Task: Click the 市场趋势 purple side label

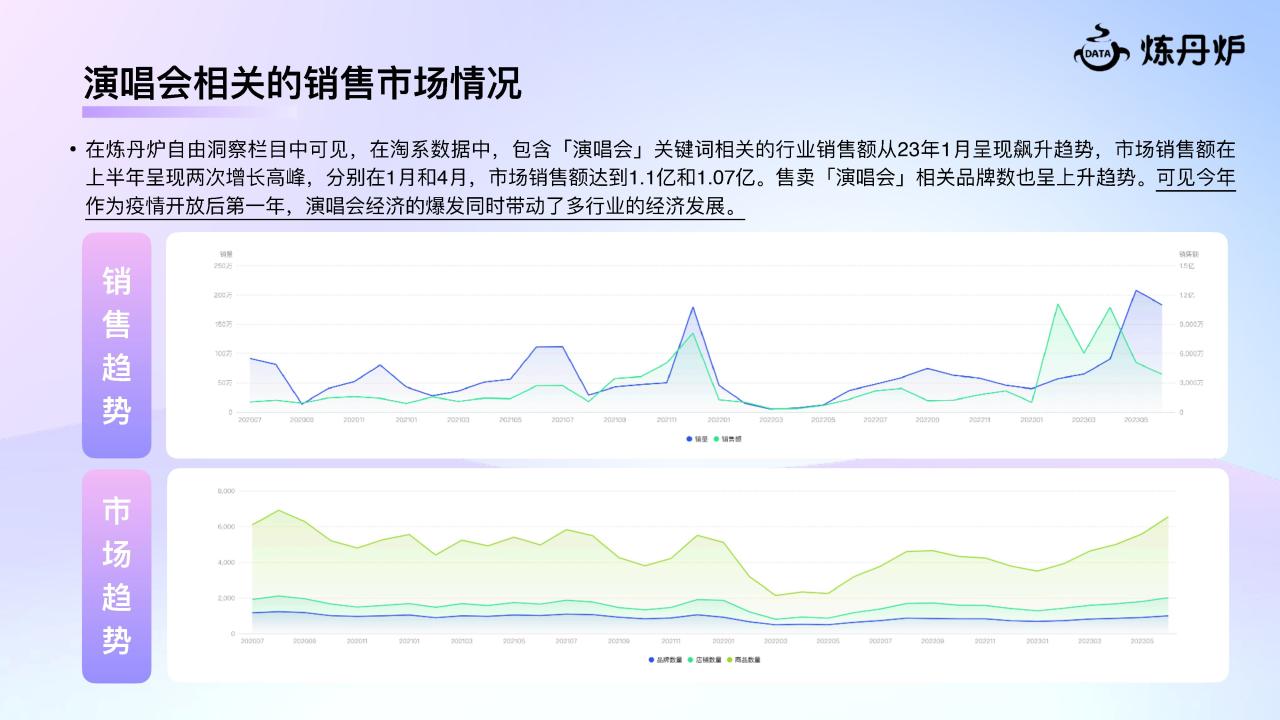Action: click(x=116, y=576)
